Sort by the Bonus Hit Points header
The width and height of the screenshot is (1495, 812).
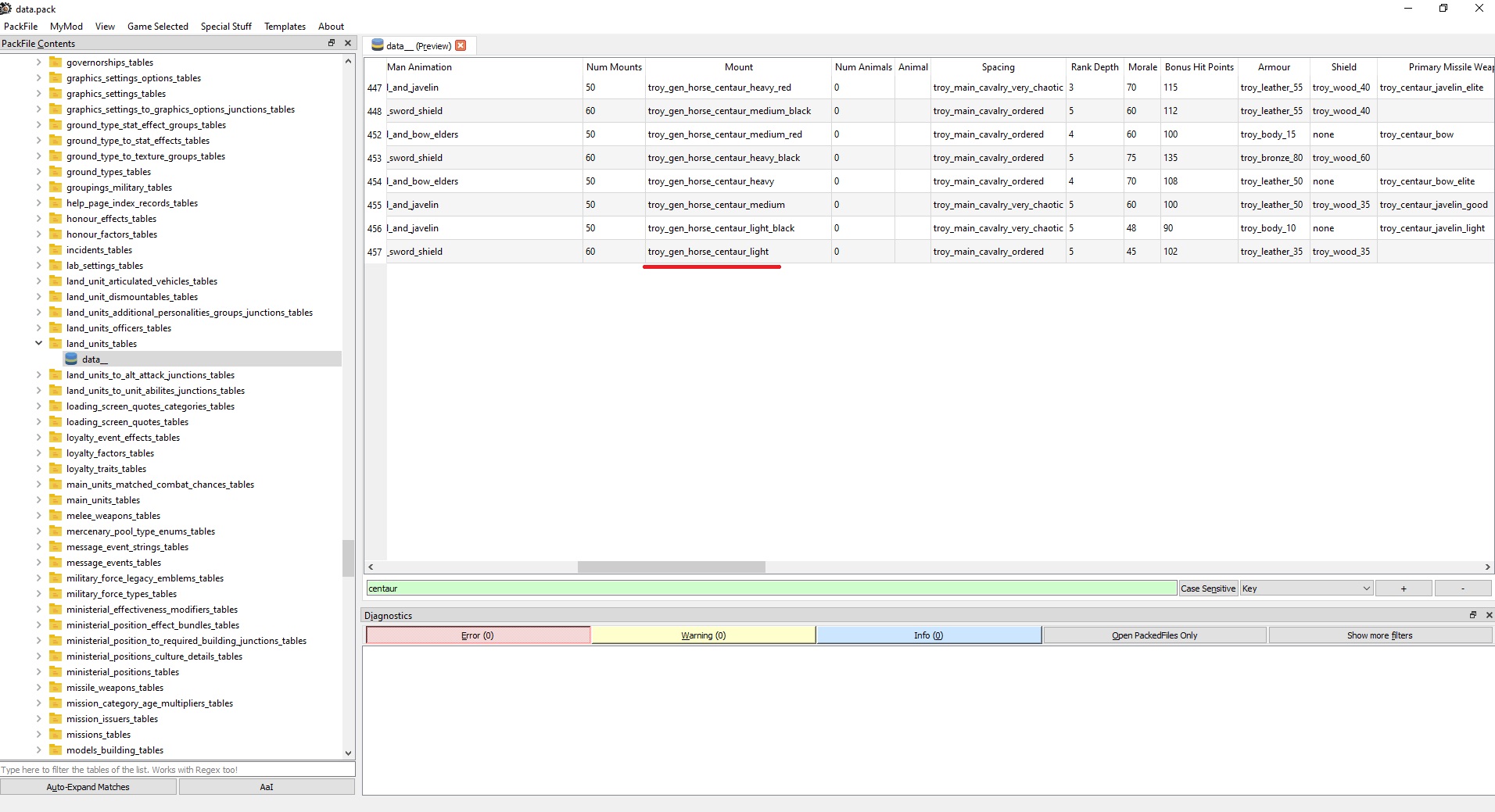coord(1199,66)
